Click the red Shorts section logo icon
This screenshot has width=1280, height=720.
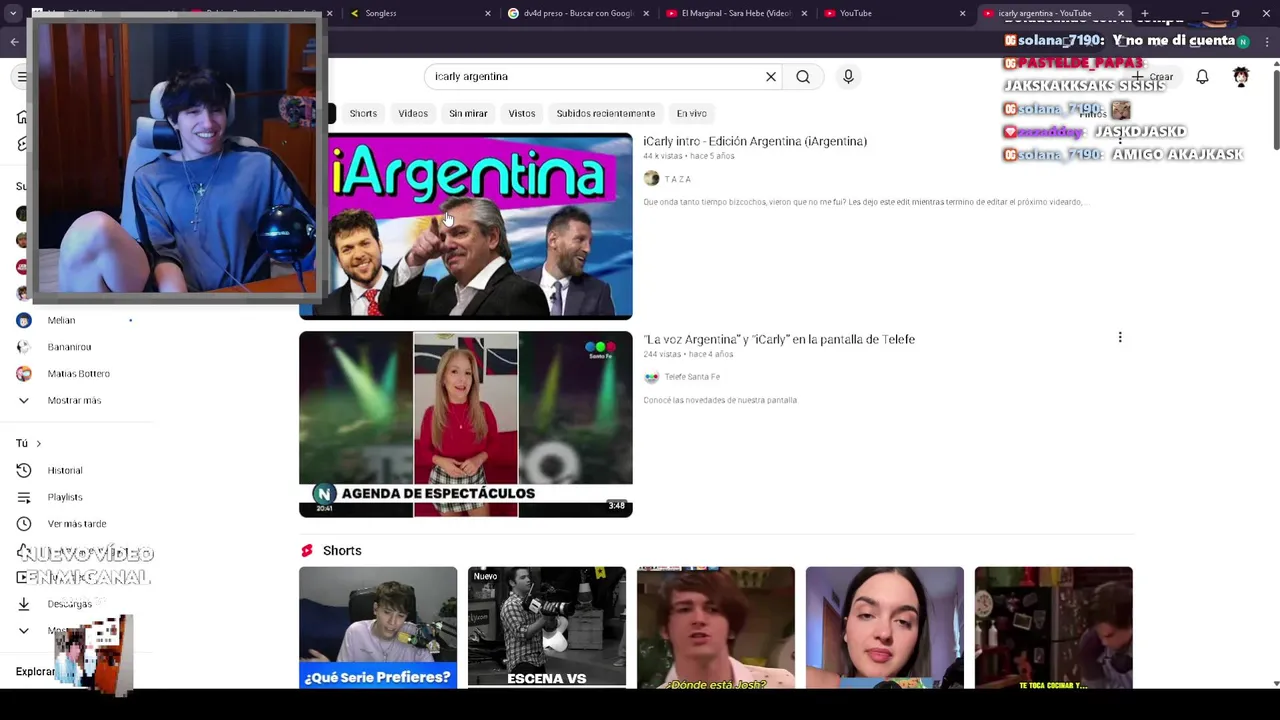coord(307,551)
